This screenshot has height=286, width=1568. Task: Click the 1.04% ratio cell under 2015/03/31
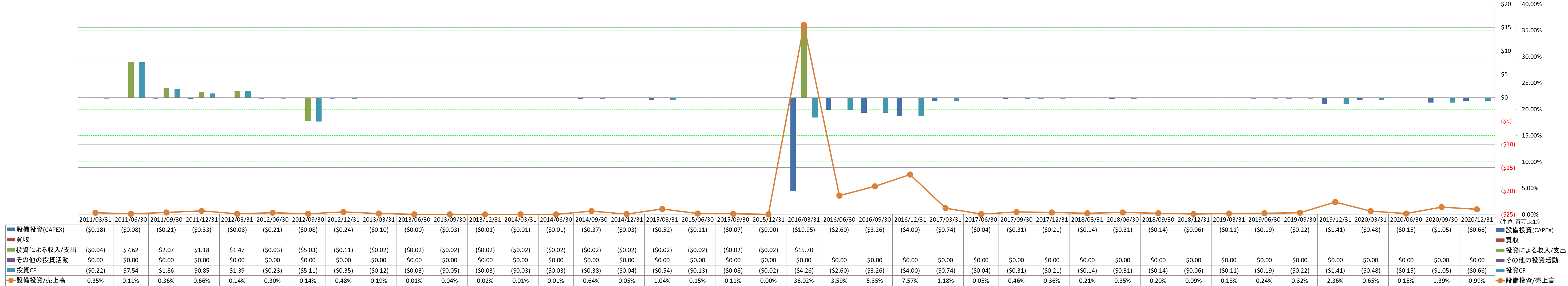click(662, 280)
